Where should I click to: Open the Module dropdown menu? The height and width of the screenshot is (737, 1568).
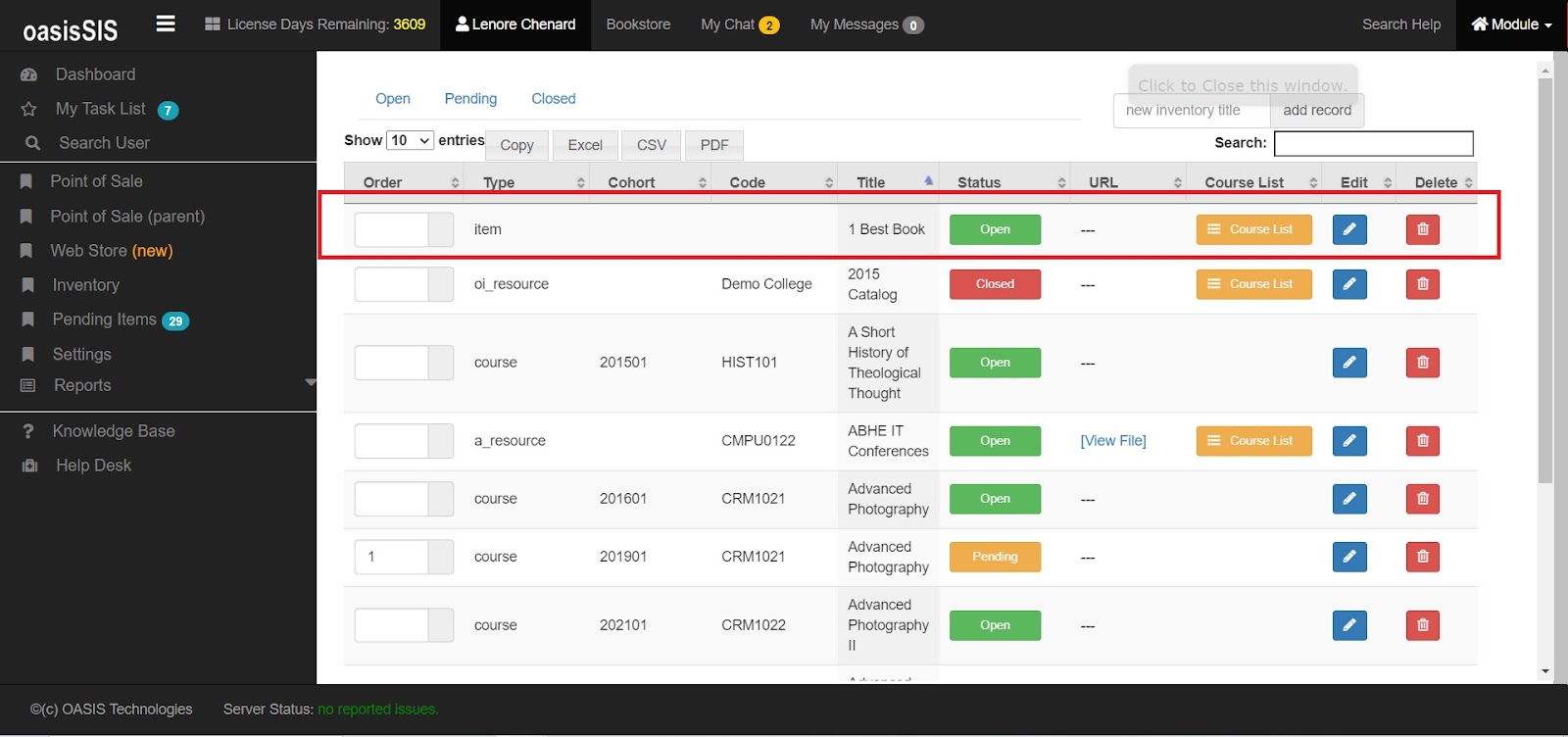[x=1512, y=25]
